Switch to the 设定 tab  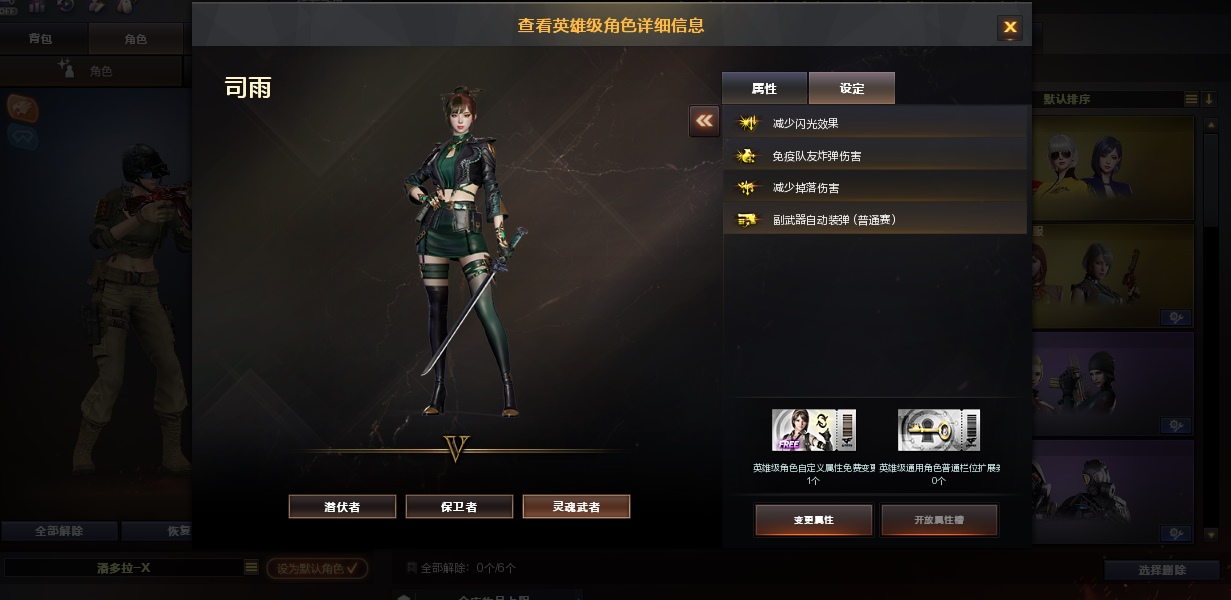click(852, 88)
